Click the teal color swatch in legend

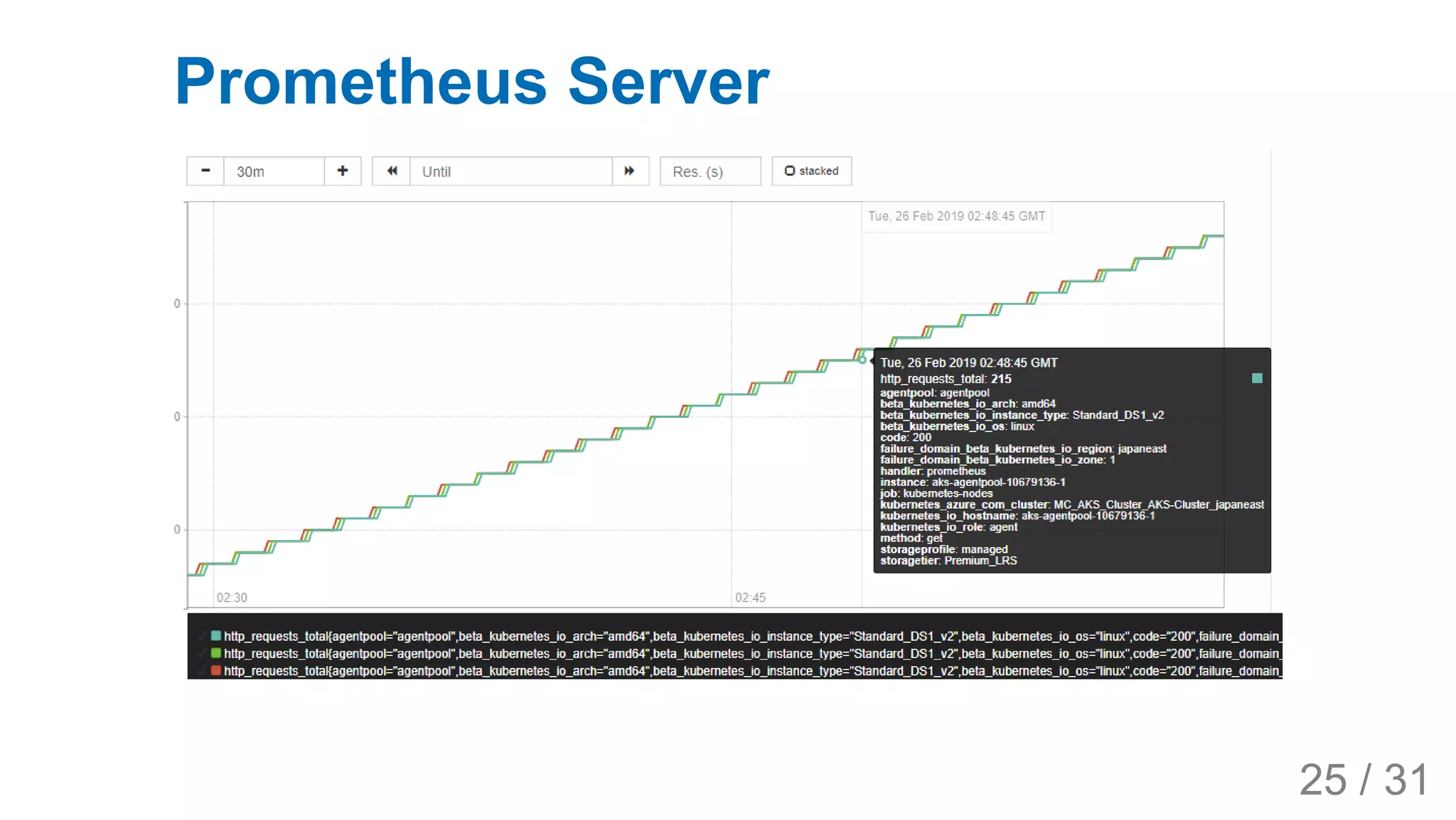216,636
